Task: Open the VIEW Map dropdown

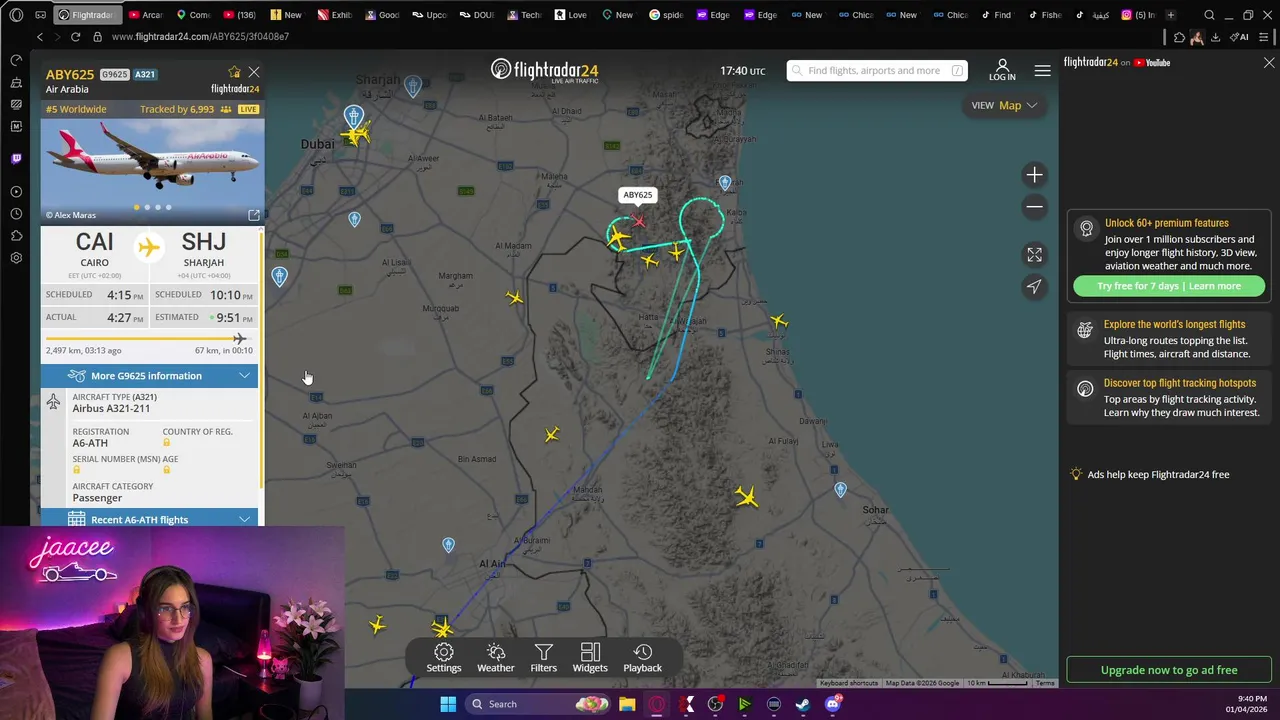Action: tap(1004, 105)
